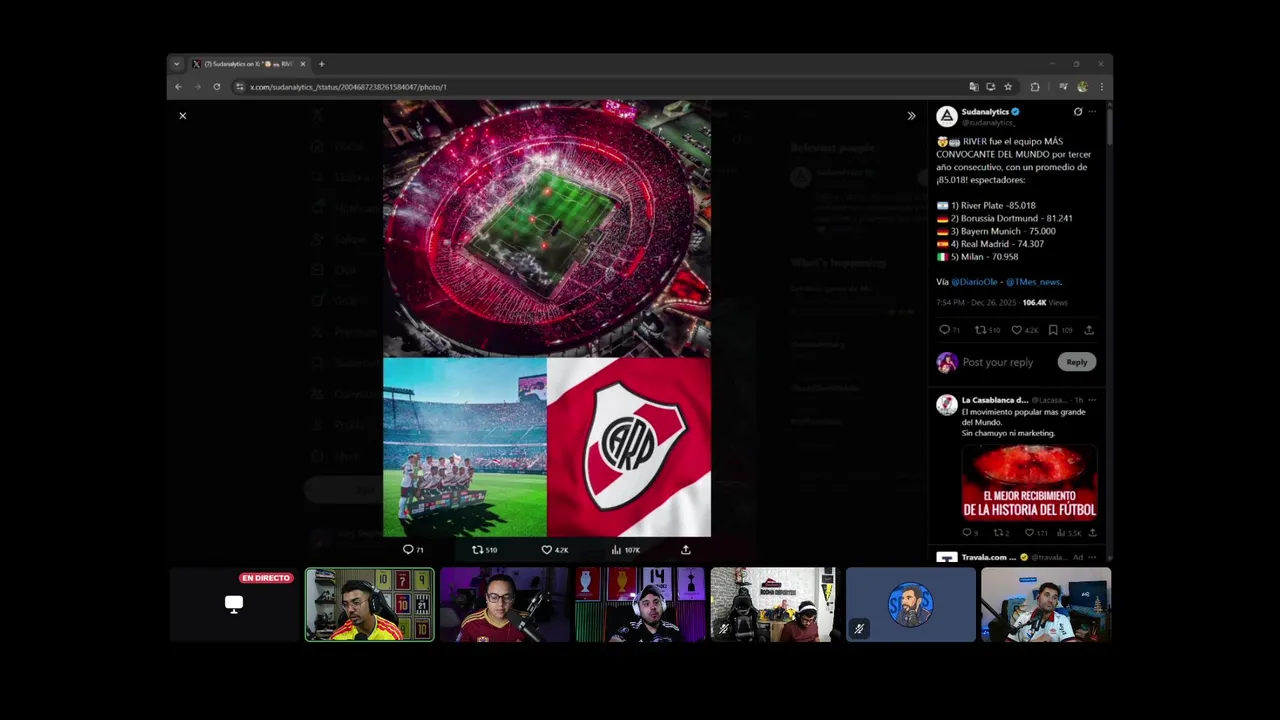Select the yellow jersey streamer video tile
This screenshot has width=1280, height=720.
coord(370,605)
